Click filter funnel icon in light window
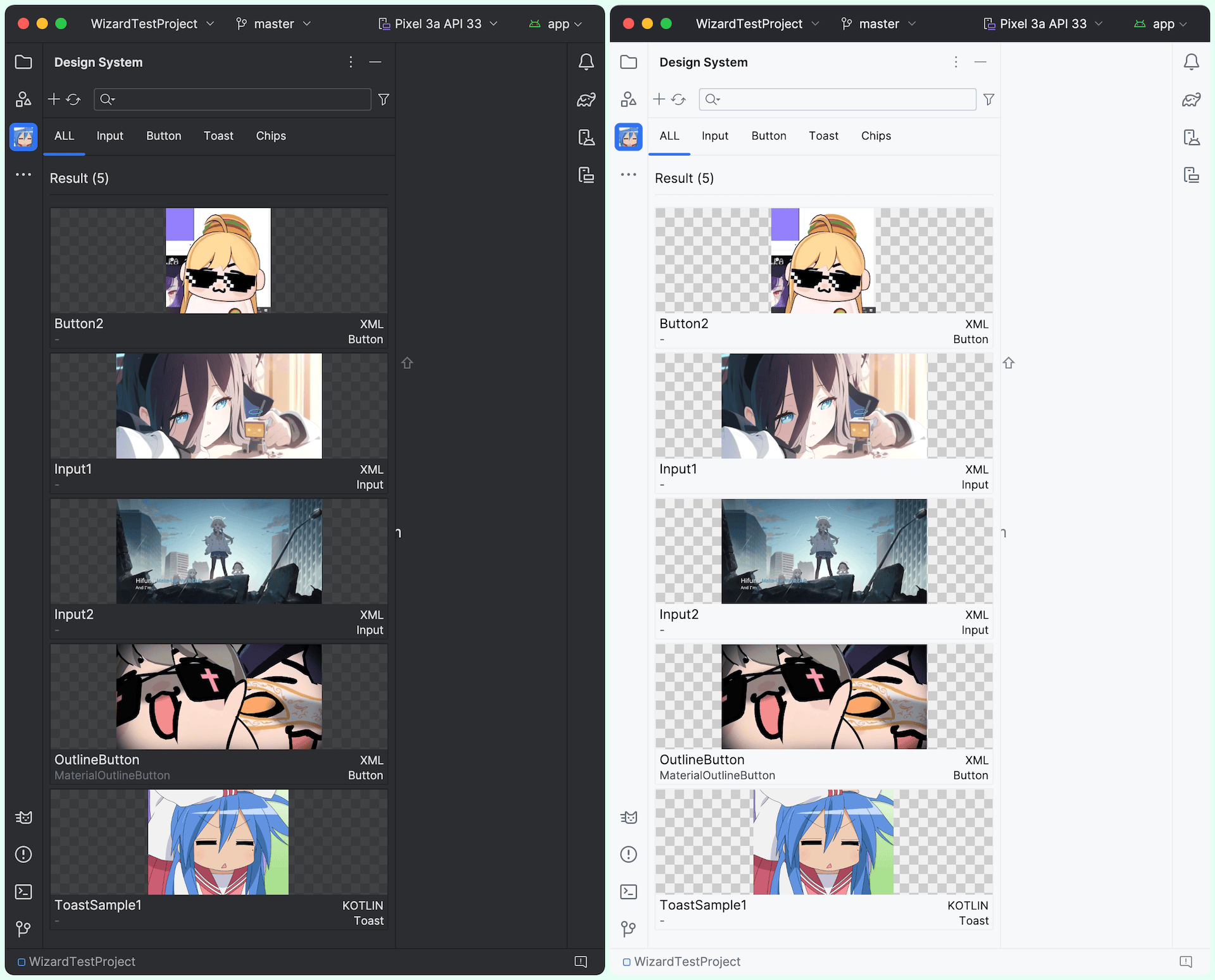This screenshot has height=980, width=1215. point(988,99)
